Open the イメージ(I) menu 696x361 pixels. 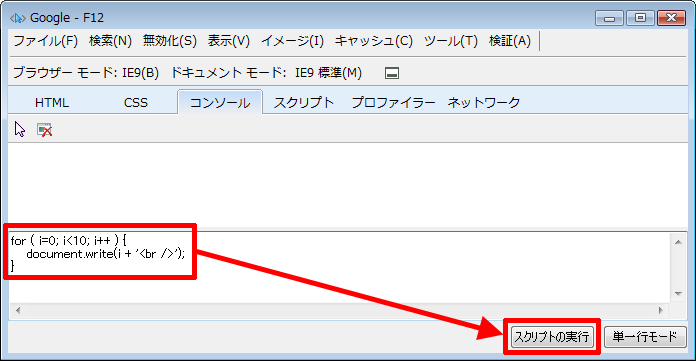[x=293, y=41]
